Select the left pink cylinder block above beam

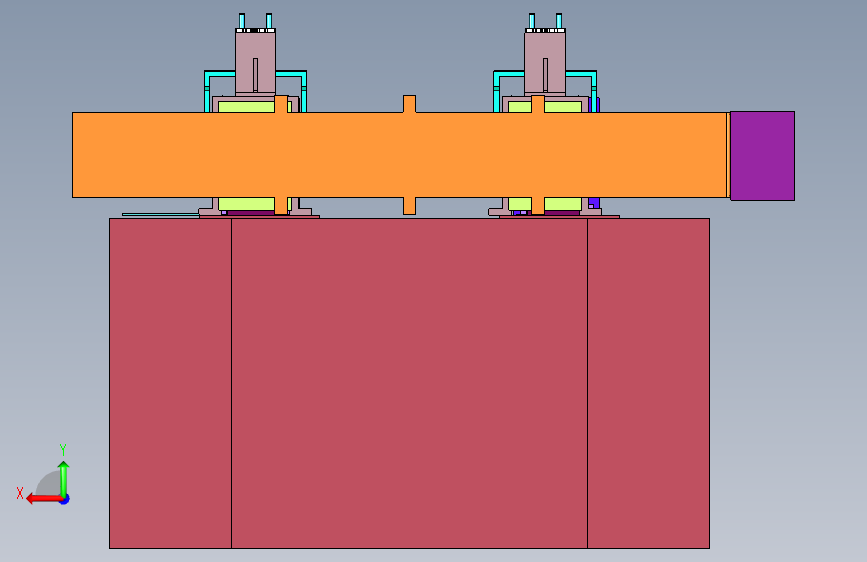255,62
